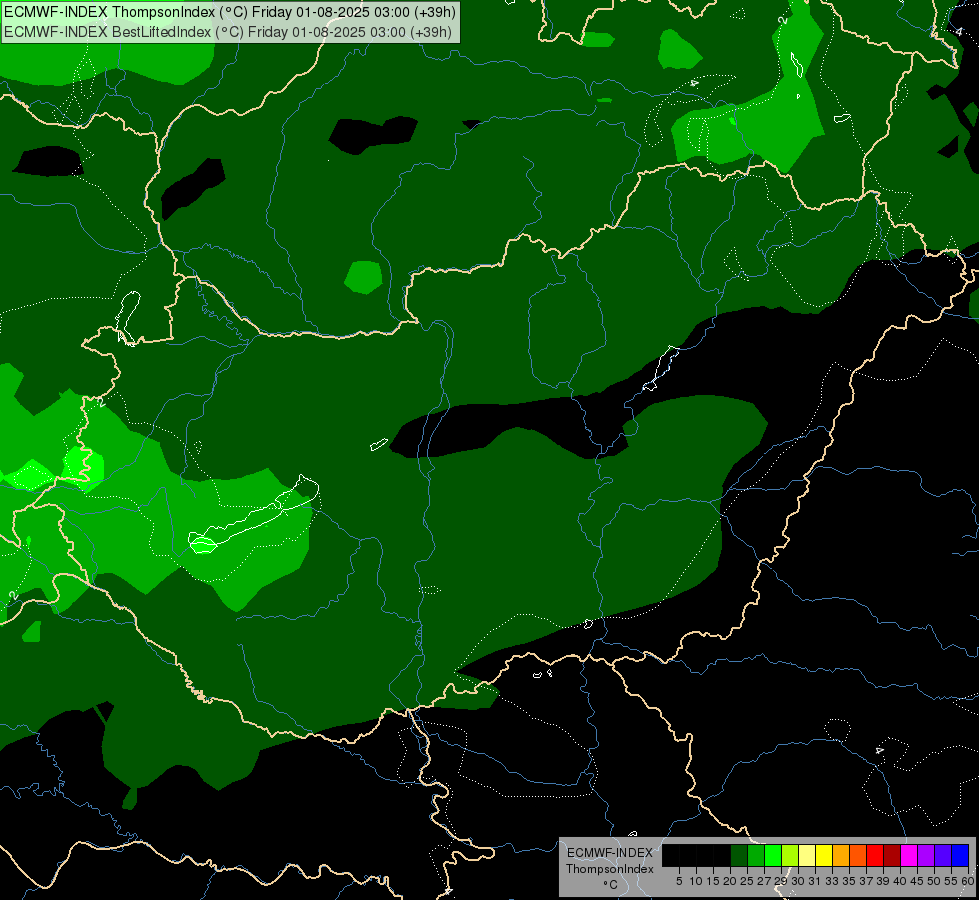Click the orange 33-35 legend swatch
The height and width of the screenshot is (900, 979).
click(841, 856)
